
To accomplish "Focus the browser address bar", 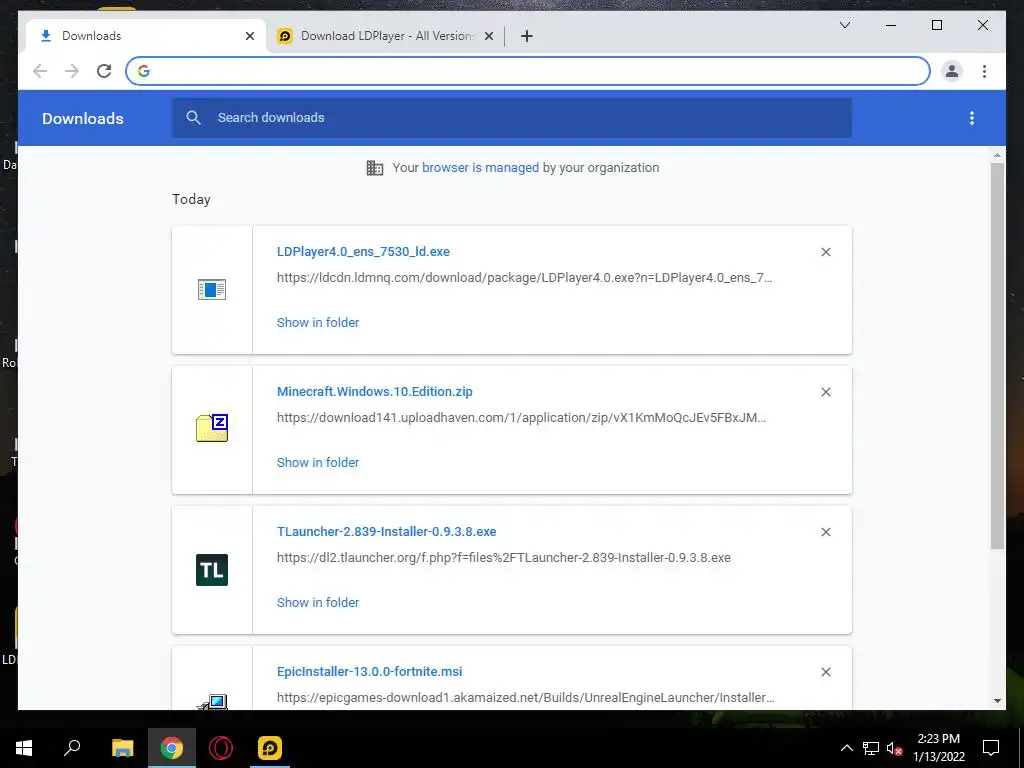I will (x=528, y=71).
